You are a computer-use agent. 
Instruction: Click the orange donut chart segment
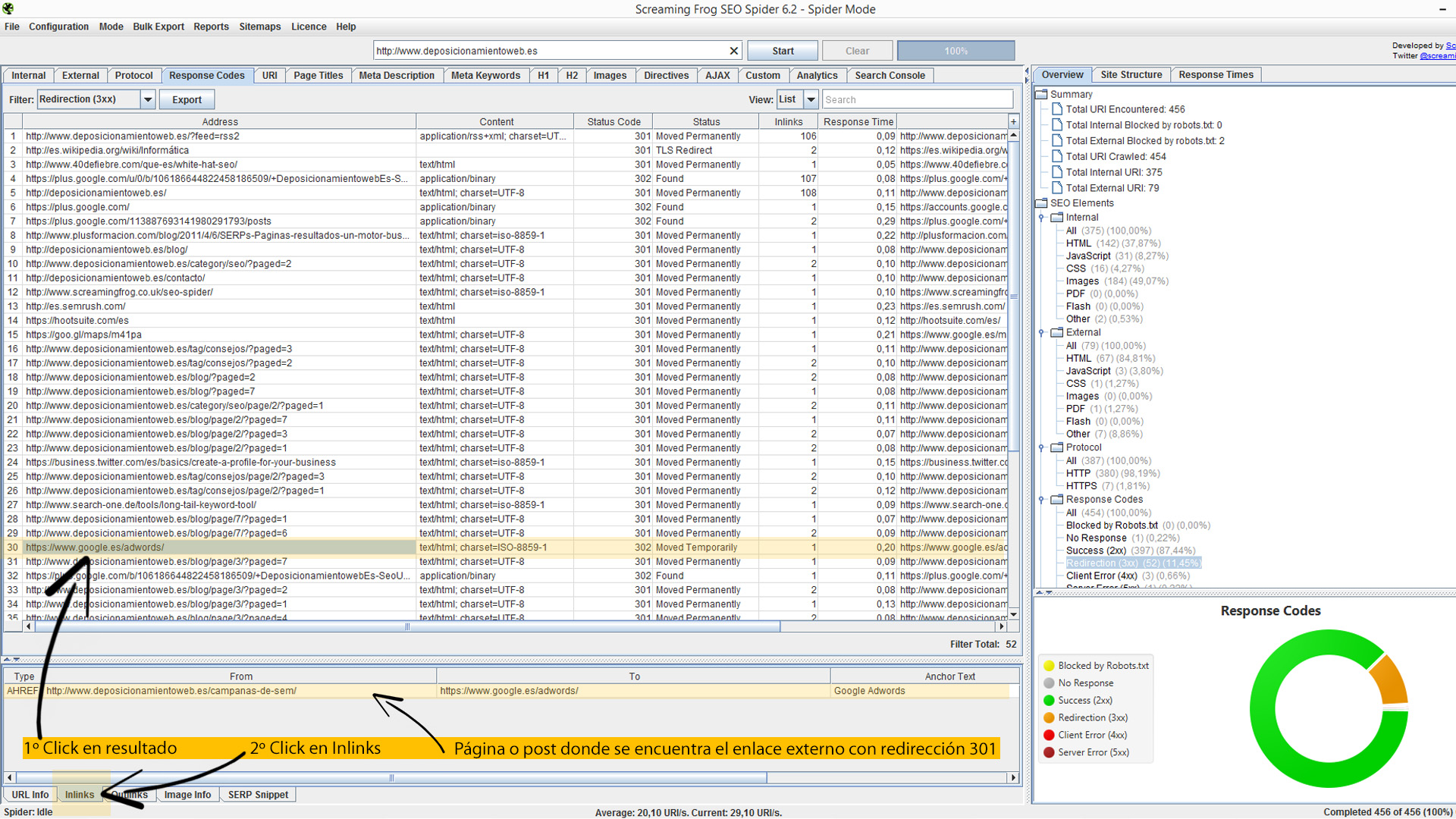[1392, 681]
